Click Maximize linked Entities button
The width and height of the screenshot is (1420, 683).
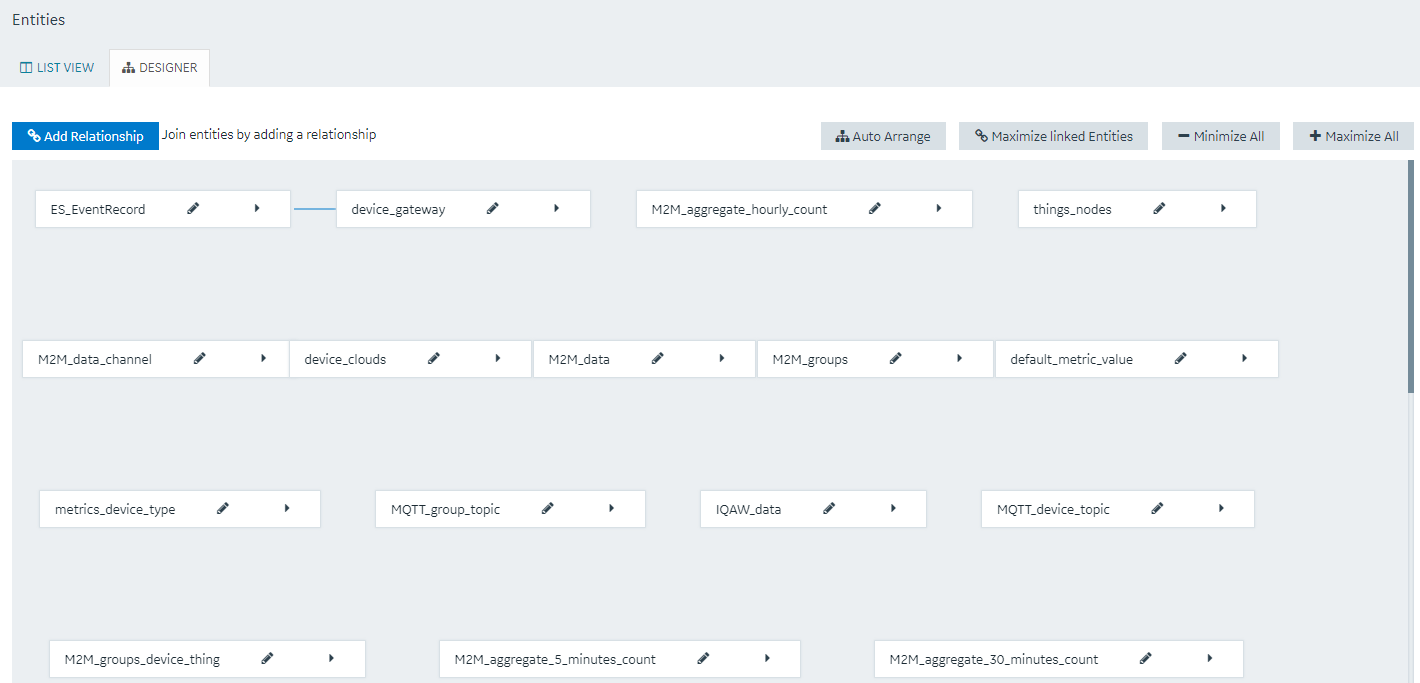coord(1054,136)
